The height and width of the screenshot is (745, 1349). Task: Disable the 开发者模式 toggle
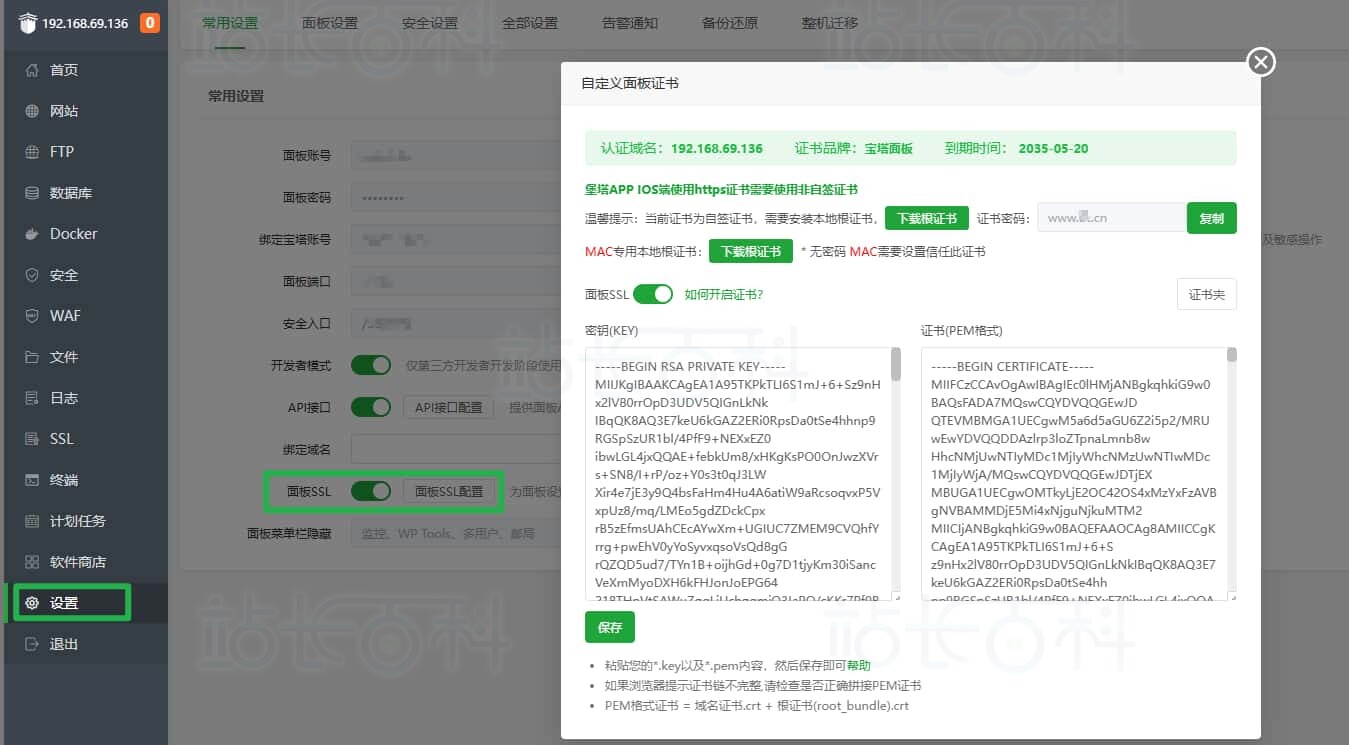point(370,365)
